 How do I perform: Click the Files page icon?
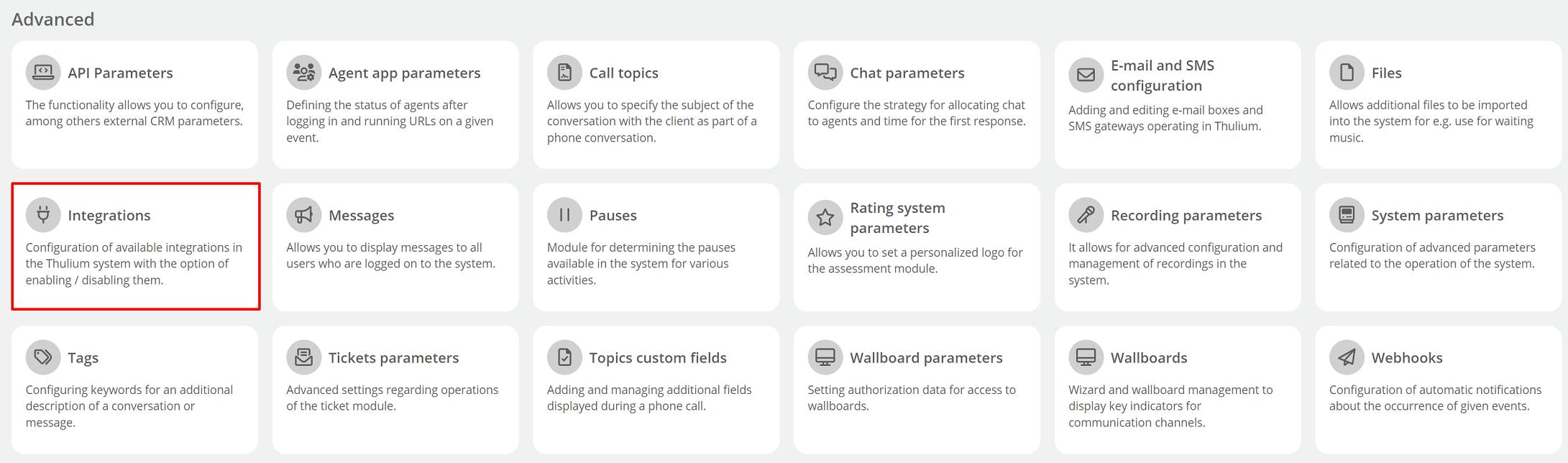(1347, 73)
